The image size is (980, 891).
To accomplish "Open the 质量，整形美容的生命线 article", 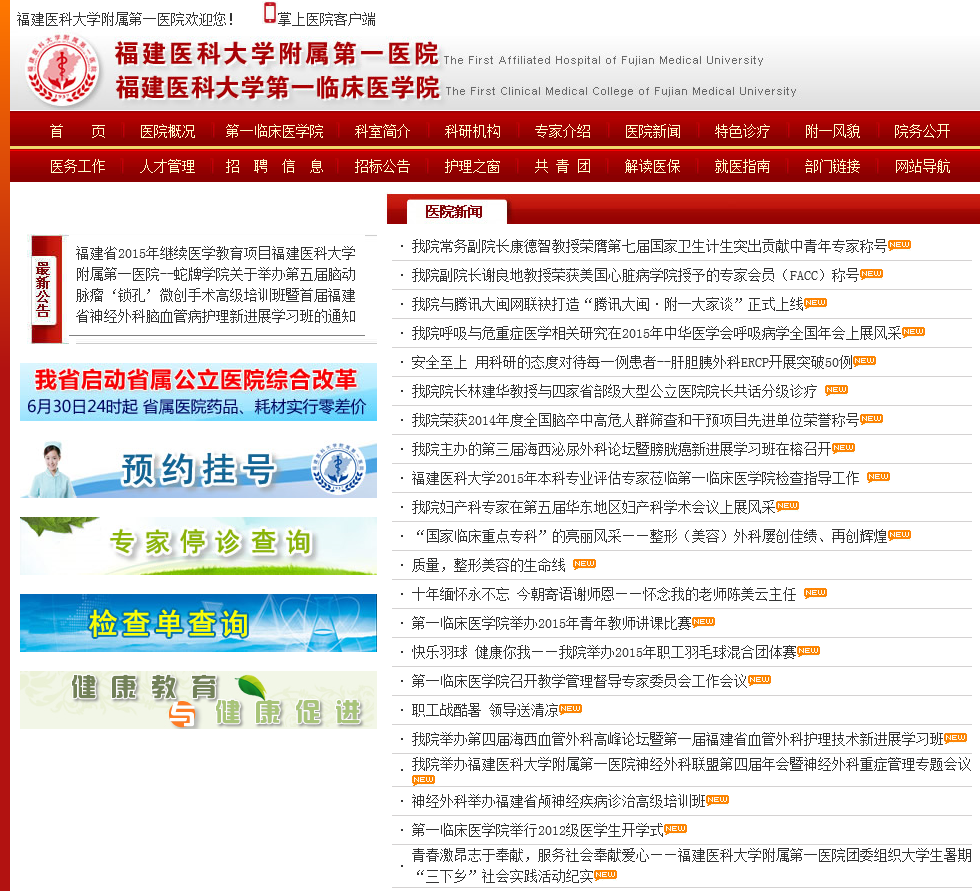I will click(x=488, y=565).
